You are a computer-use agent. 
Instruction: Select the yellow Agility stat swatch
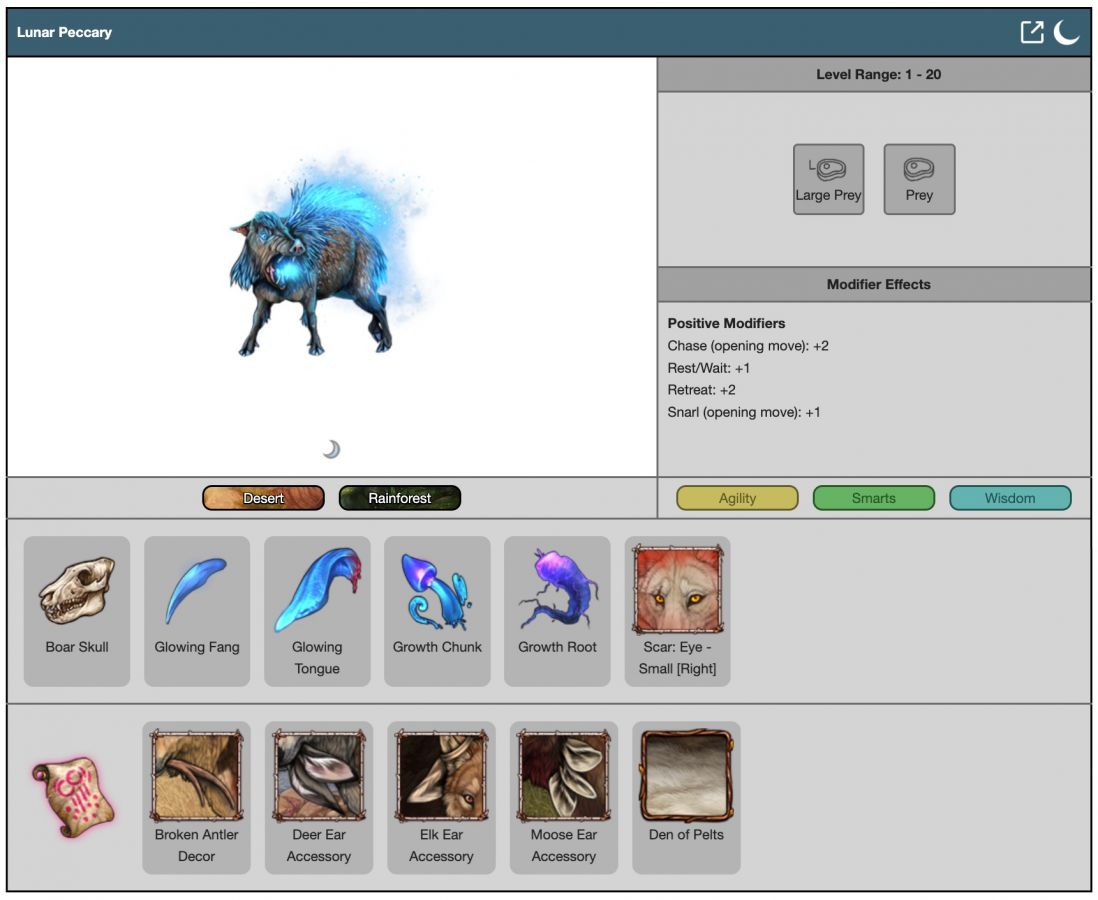737,498
